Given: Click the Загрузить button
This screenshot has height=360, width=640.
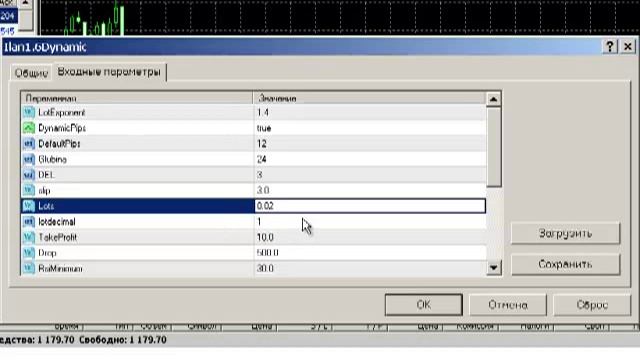Looking at the screenshot, I should [565, 233].
